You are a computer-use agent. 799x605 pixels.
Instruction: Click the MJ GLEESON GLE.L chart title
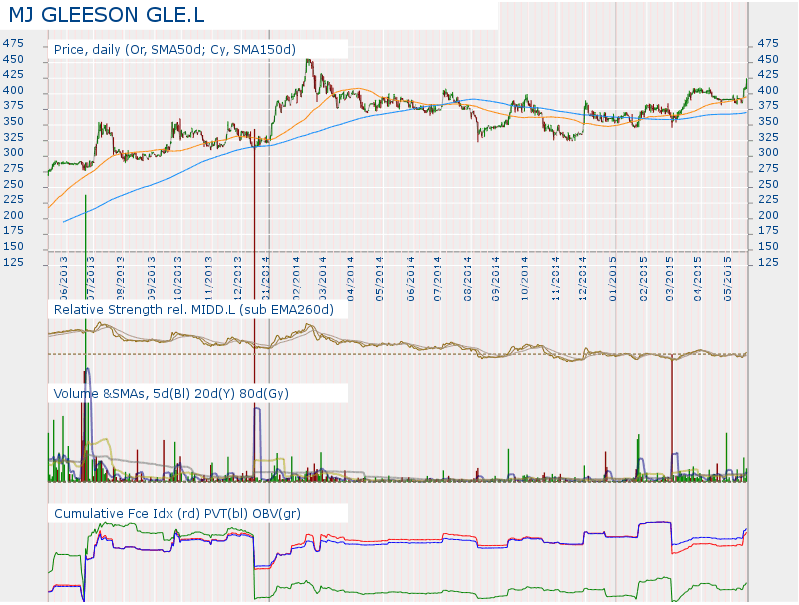(x=106, y=15)
